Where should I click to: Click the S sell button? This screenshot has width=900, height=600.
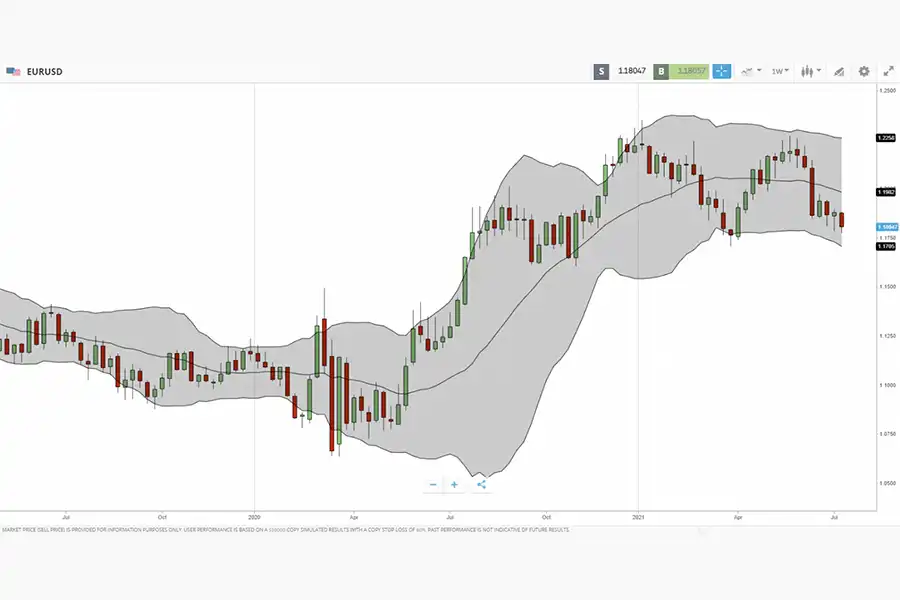tap(601, 71)
